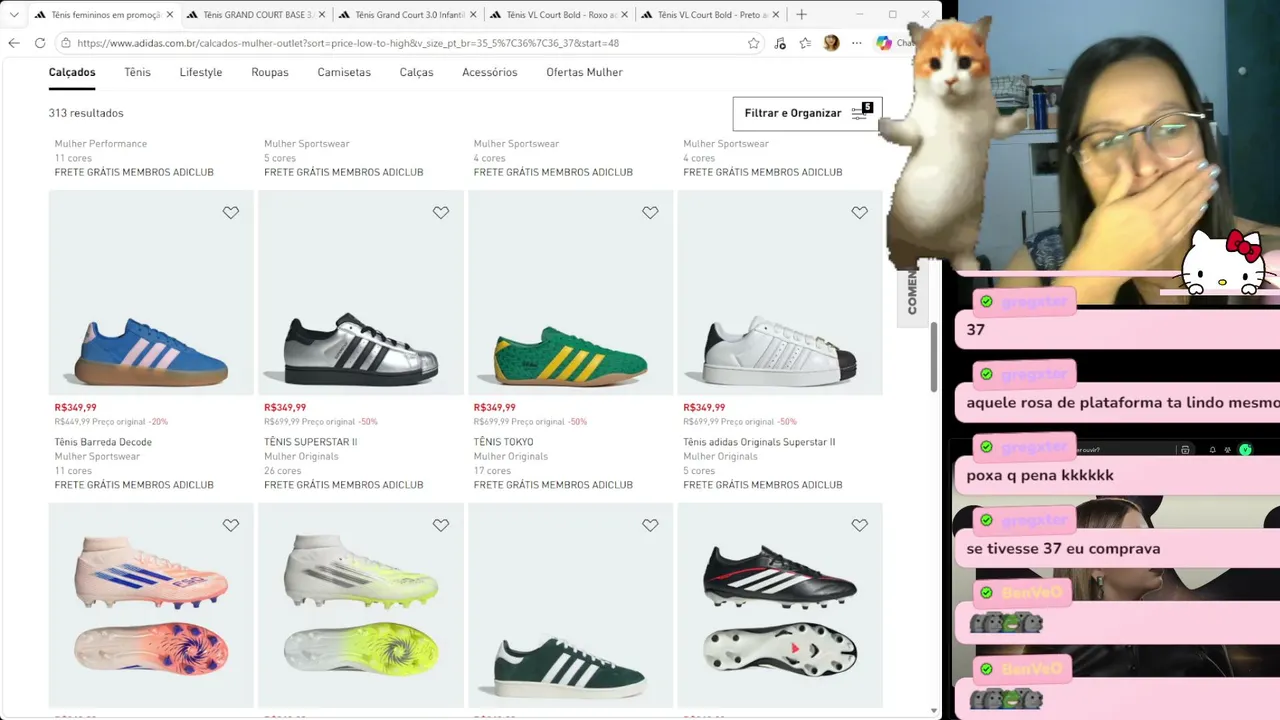Screen dimensions: 1280x720
Task: Click chat message 'aquele rosa de plataforma ta lindo mesmo'
Action: (x=1122, y=403)
